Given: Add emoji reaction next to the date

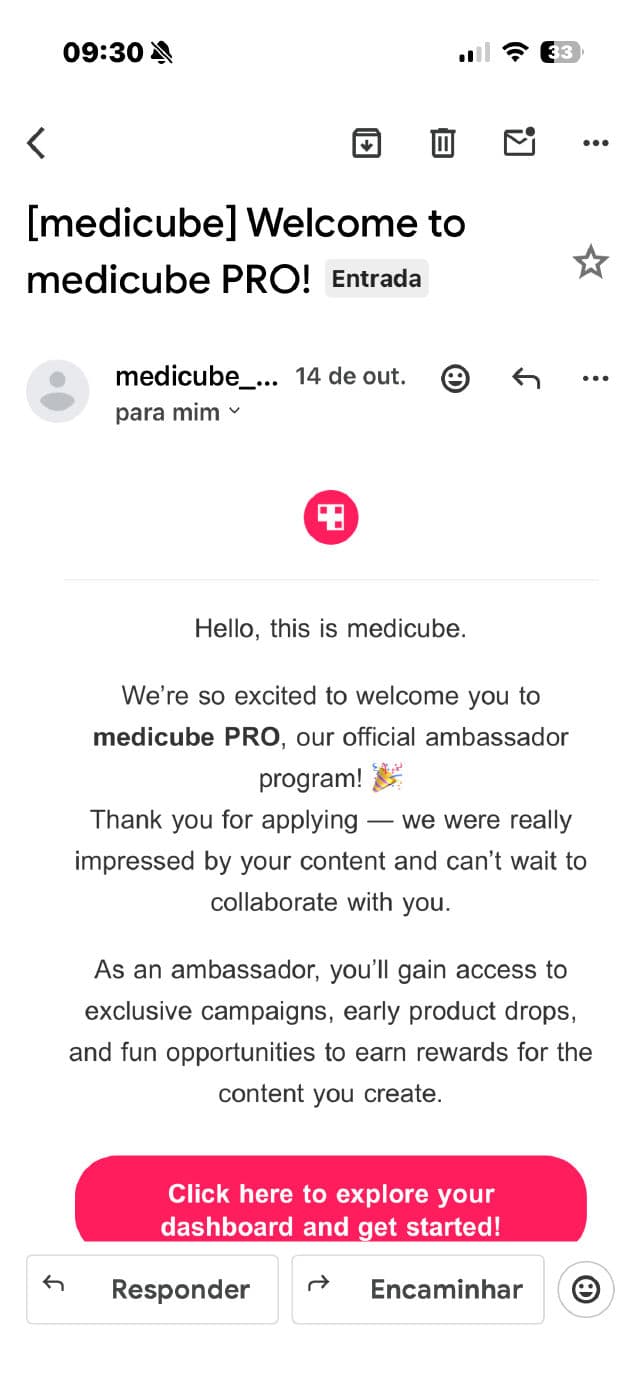Looking at the screenshot, I should click(x=455, y=378).
